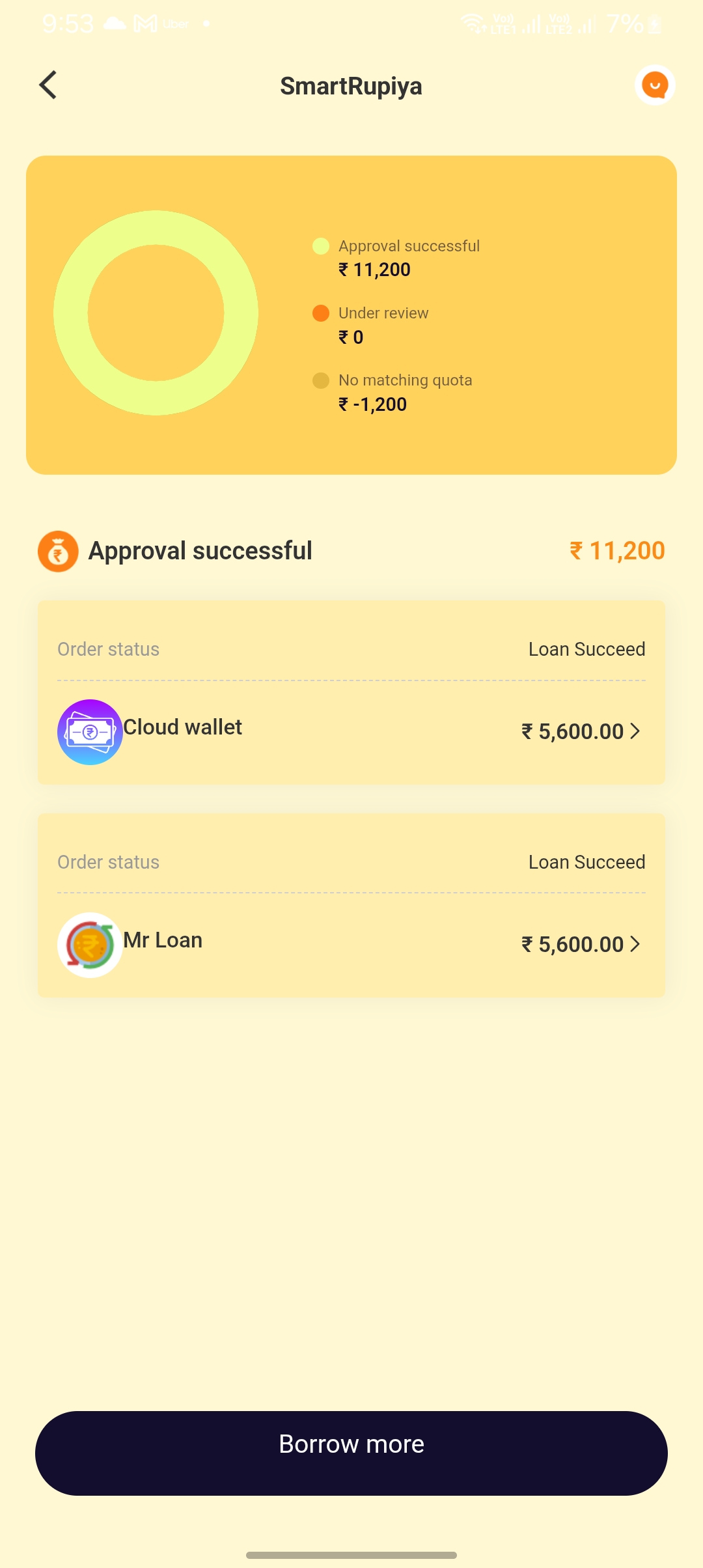Tap the battery indicator in status bar
The width and height of the screenshot is (703, 1568).
(x=655, y=25)
